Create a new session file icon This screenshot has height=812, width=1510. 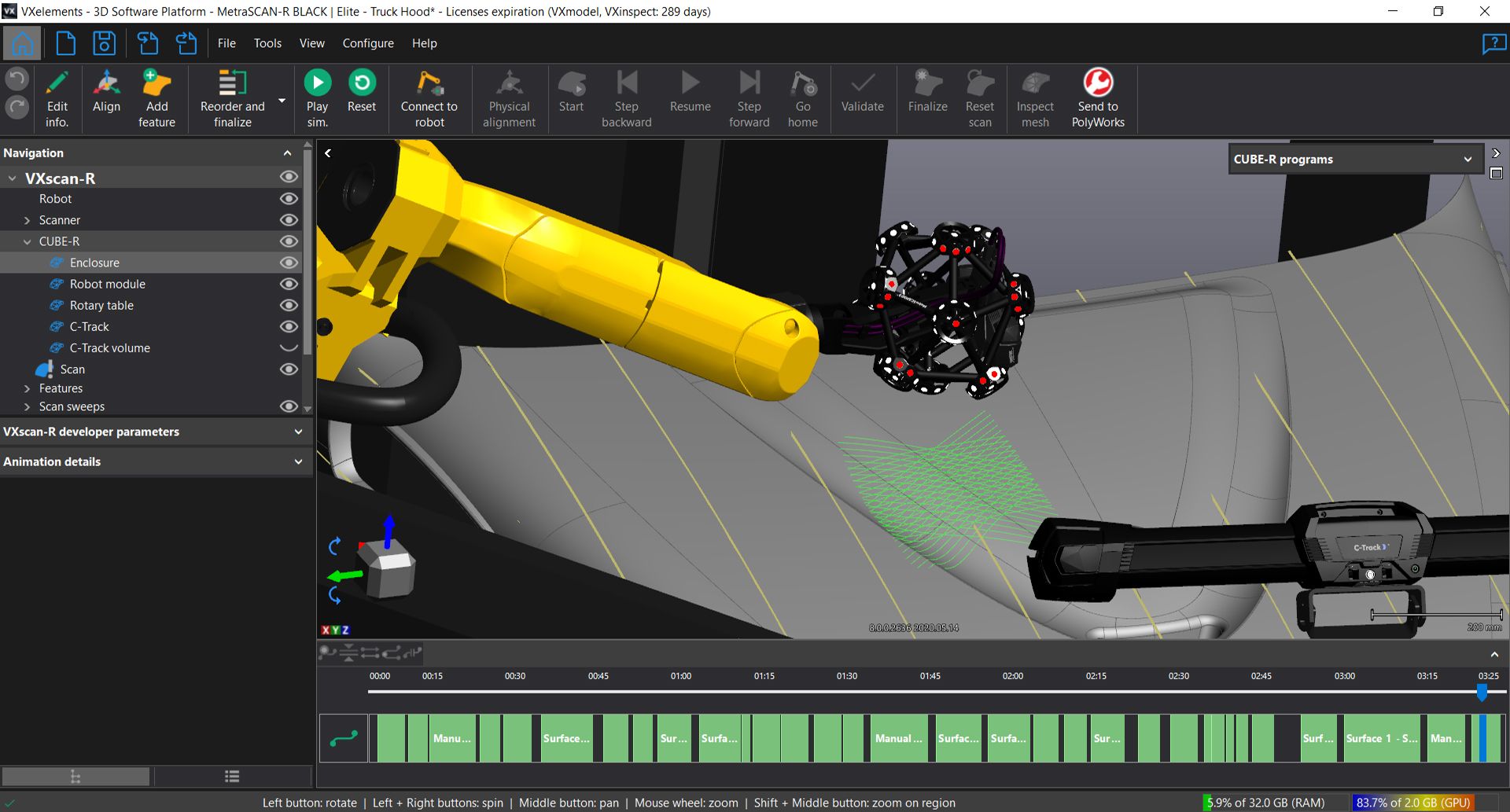66,43
